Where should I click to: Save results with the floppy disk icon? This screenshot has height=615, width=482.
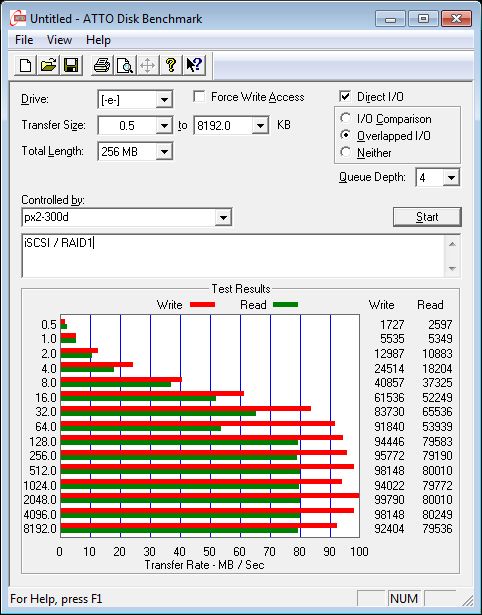click(x=71, y=65)
